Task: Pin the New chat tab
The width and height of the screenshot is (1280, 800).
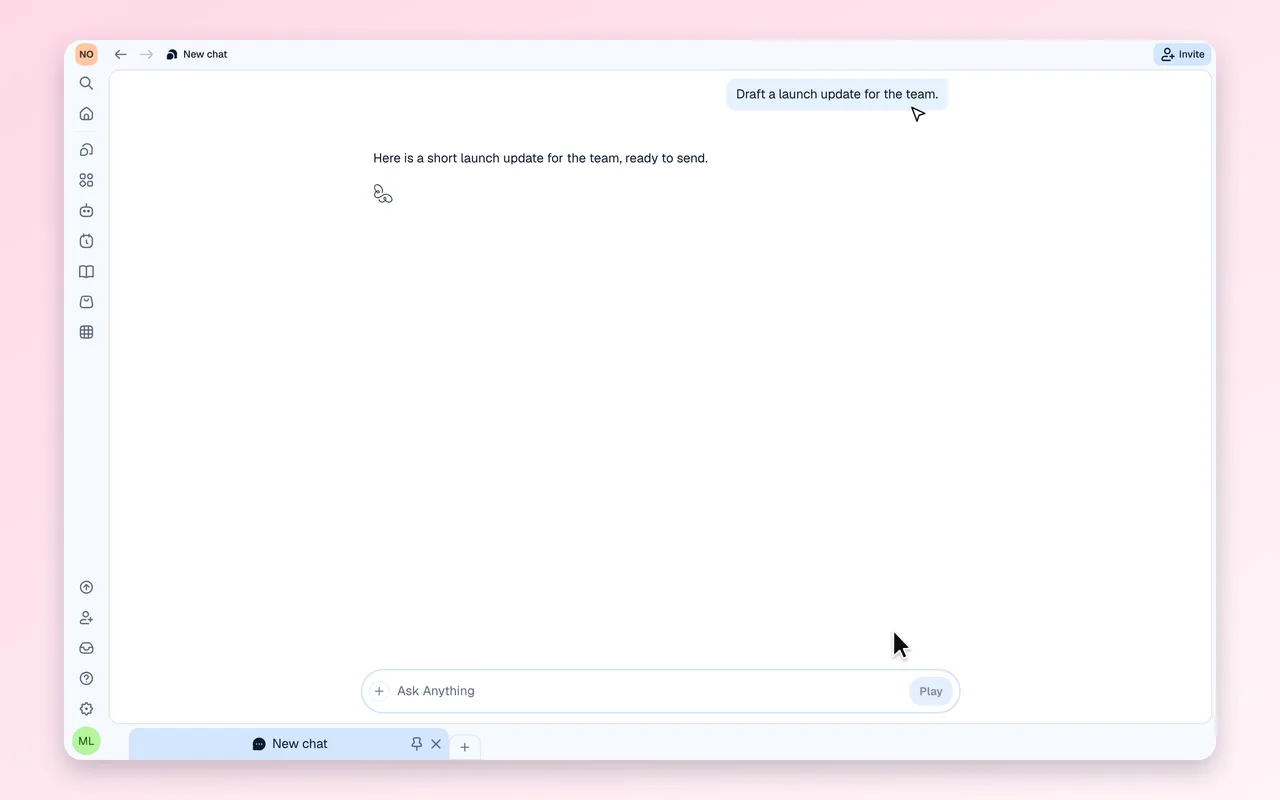Action: pos(416,744)
